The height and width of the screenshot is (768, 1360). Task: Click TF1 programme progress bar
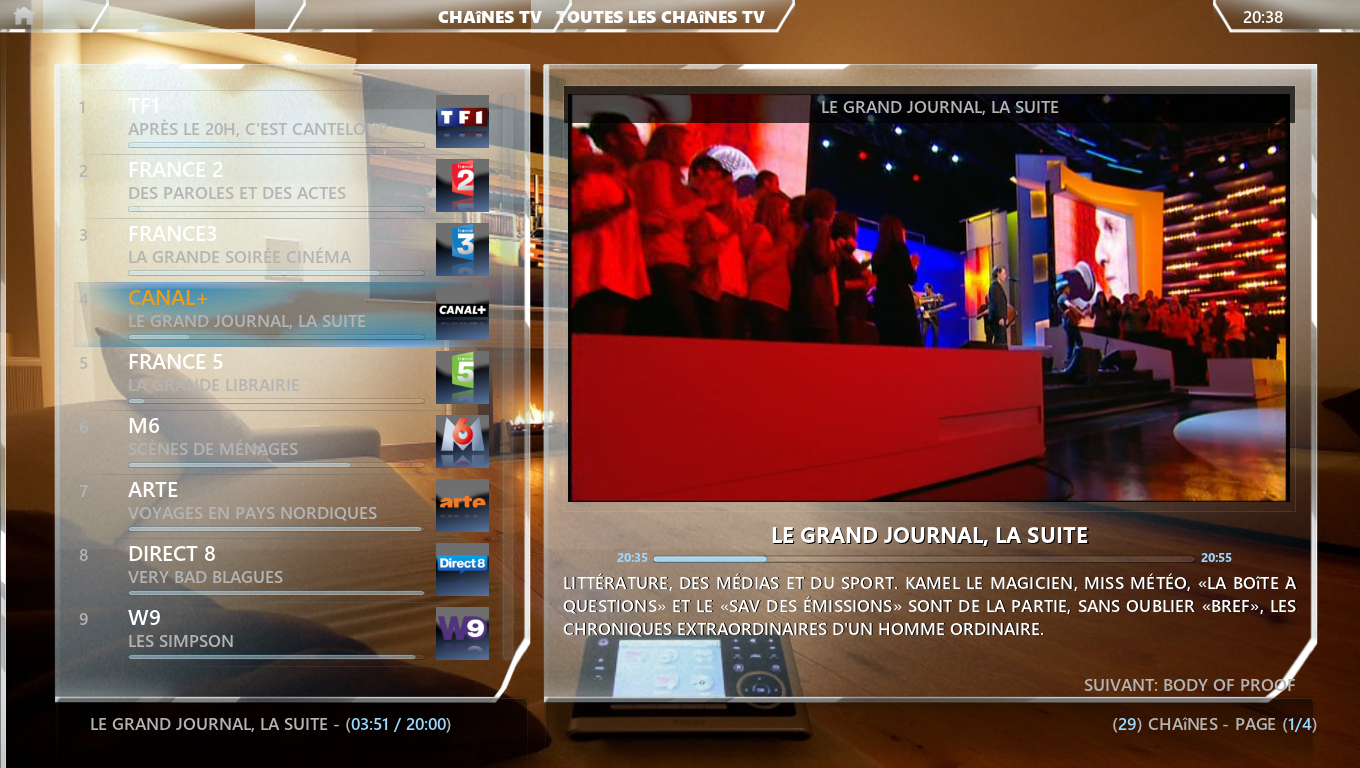276,145
